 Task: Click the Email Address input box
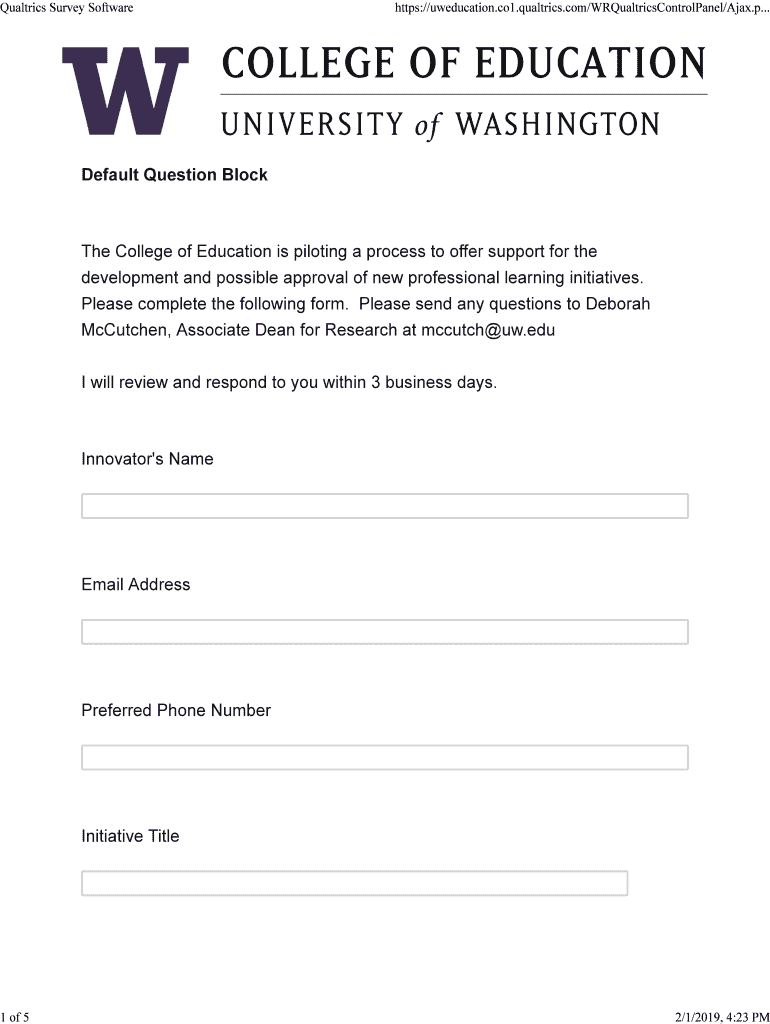coord(384,632)
